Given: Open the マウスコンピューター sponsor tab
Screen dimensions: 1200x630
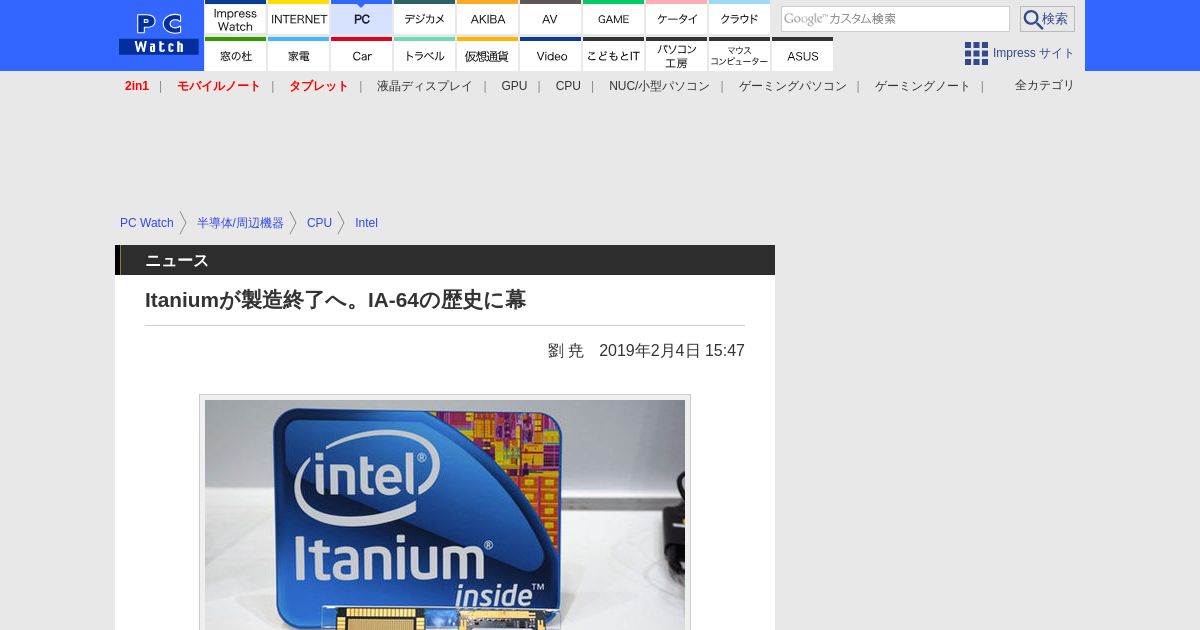Looking at the screenshot, I should 739,54.
